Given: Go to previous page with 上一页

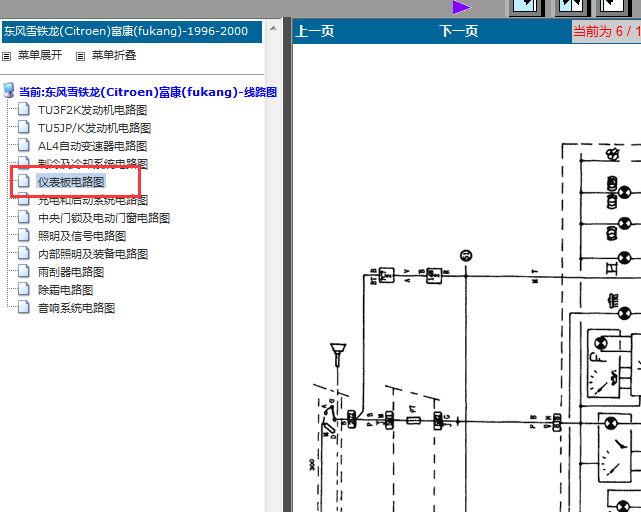Looking at the screenshot, I should pos(315,31).
